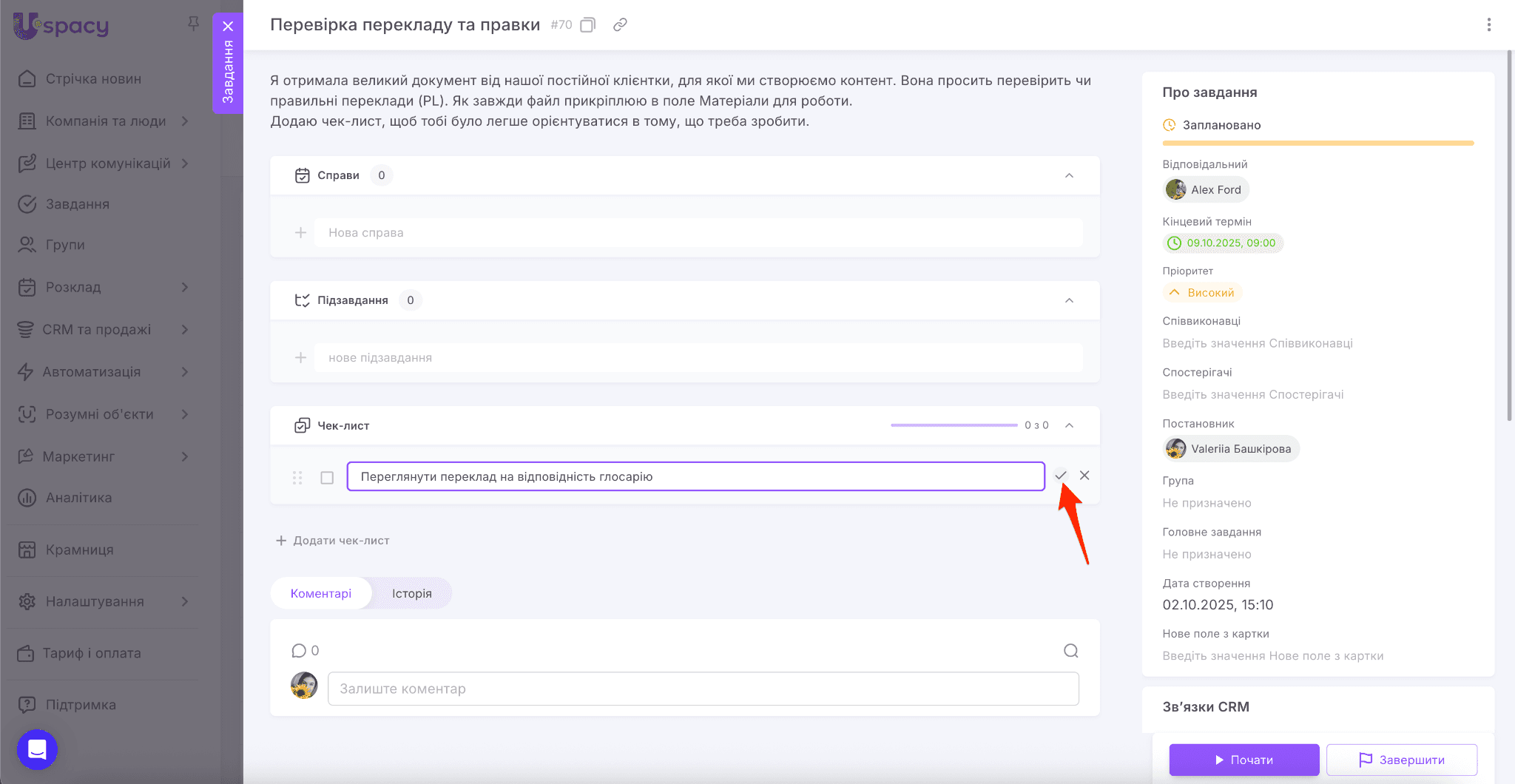Viewport: 1515px width, 784px height.
Task: Click the checklist progress bar
Action: [954, 425]
